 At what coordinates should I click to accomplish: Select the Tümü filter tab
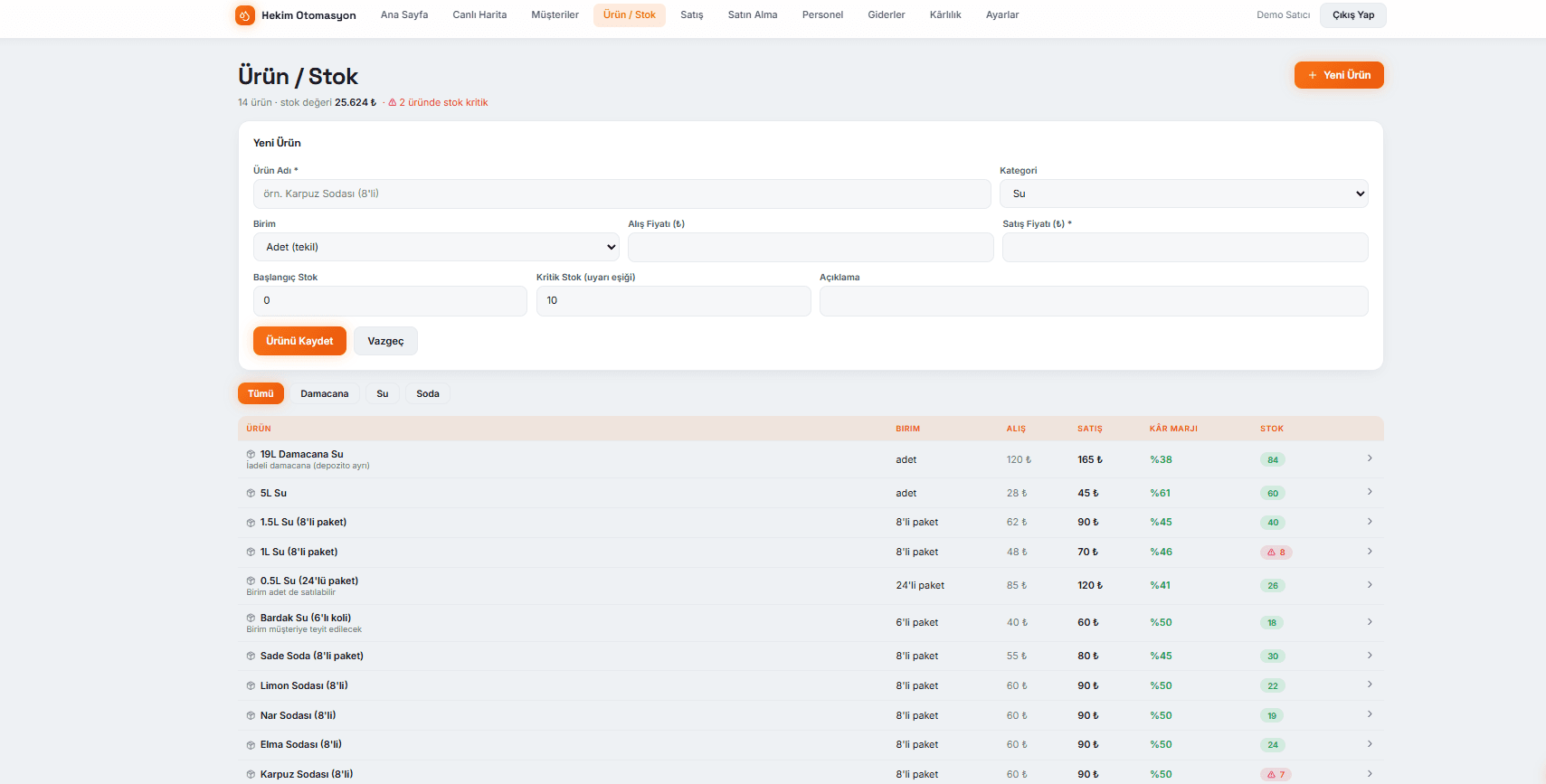pyautogui.click(x=261, y=393)
